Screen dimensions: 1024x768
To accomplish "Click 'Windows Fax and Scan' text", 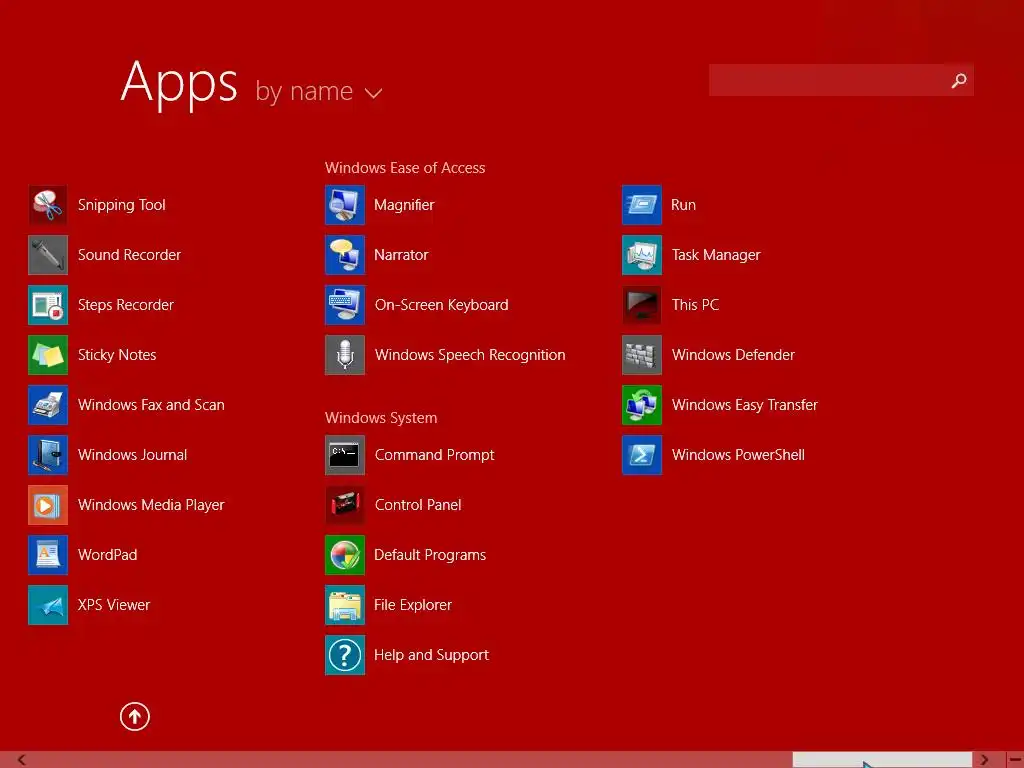I will [x=151, y=405].
